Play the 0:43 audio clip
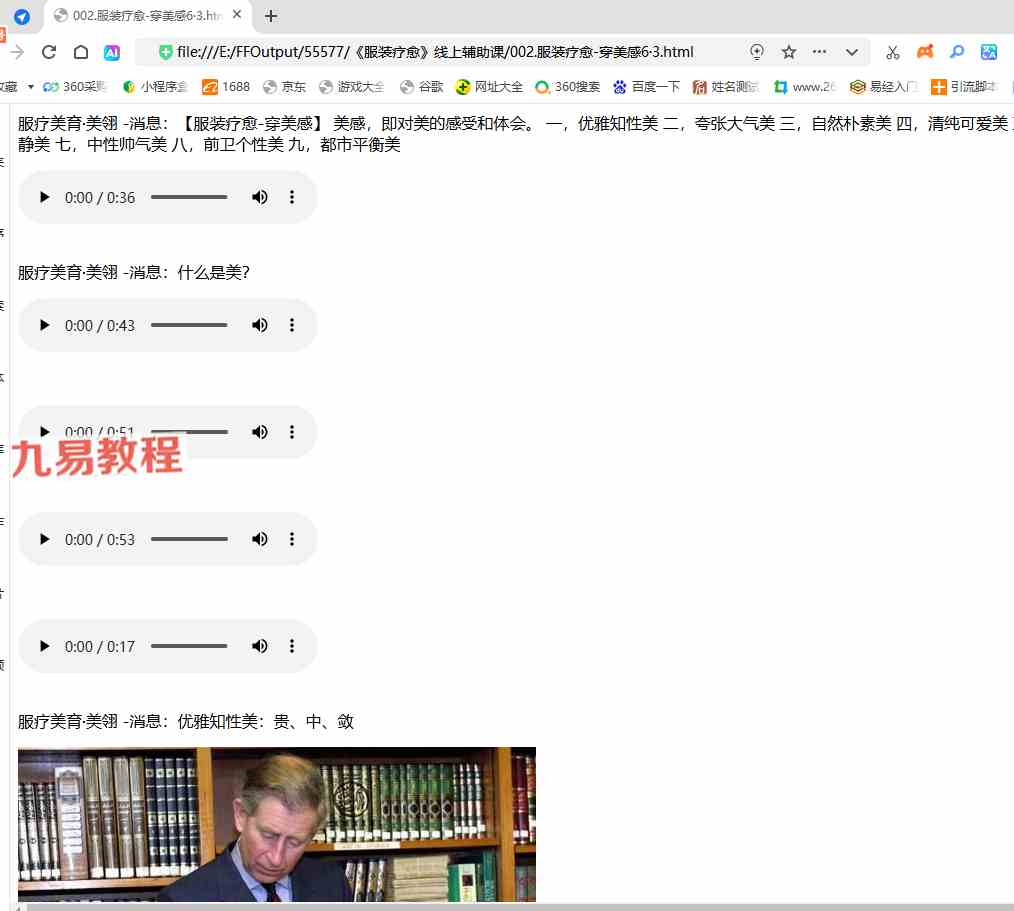The image size is (1014, 911). 44,325
